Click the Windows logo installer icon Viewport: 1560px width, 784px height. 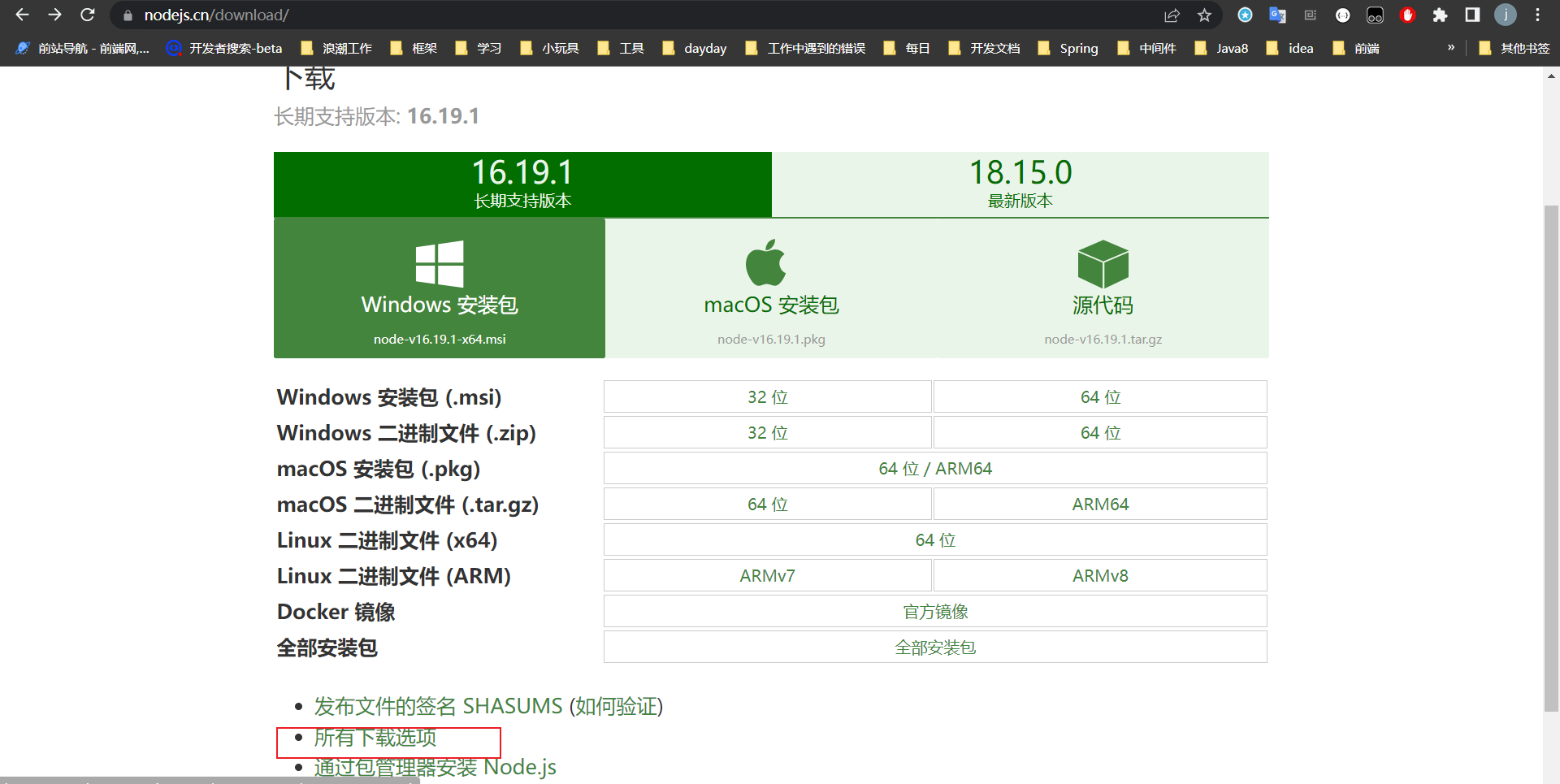point(440,263)
